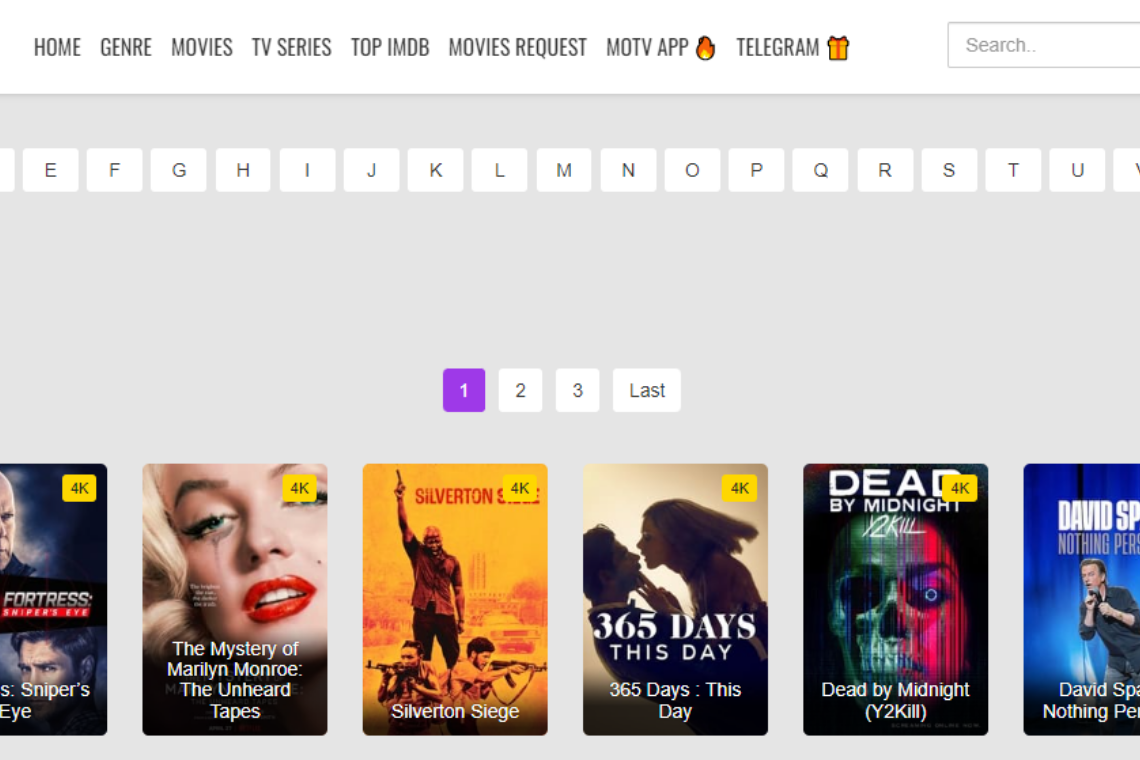1140x760 pixels.
Task: Open the GENRE menu
Action: coord(126,47)
